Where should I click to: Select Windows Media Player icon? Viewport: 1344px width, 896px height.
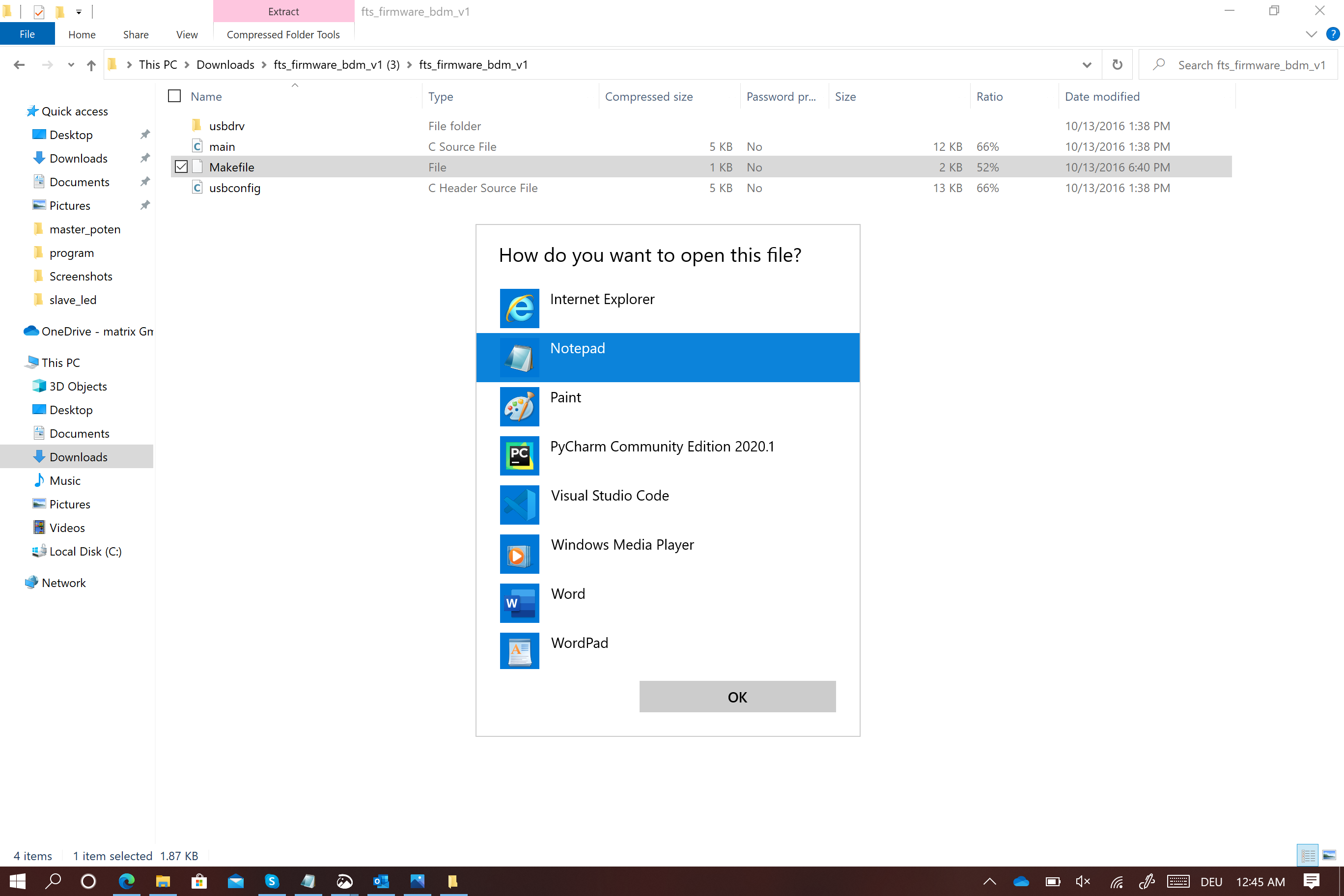tap(519, 554)
